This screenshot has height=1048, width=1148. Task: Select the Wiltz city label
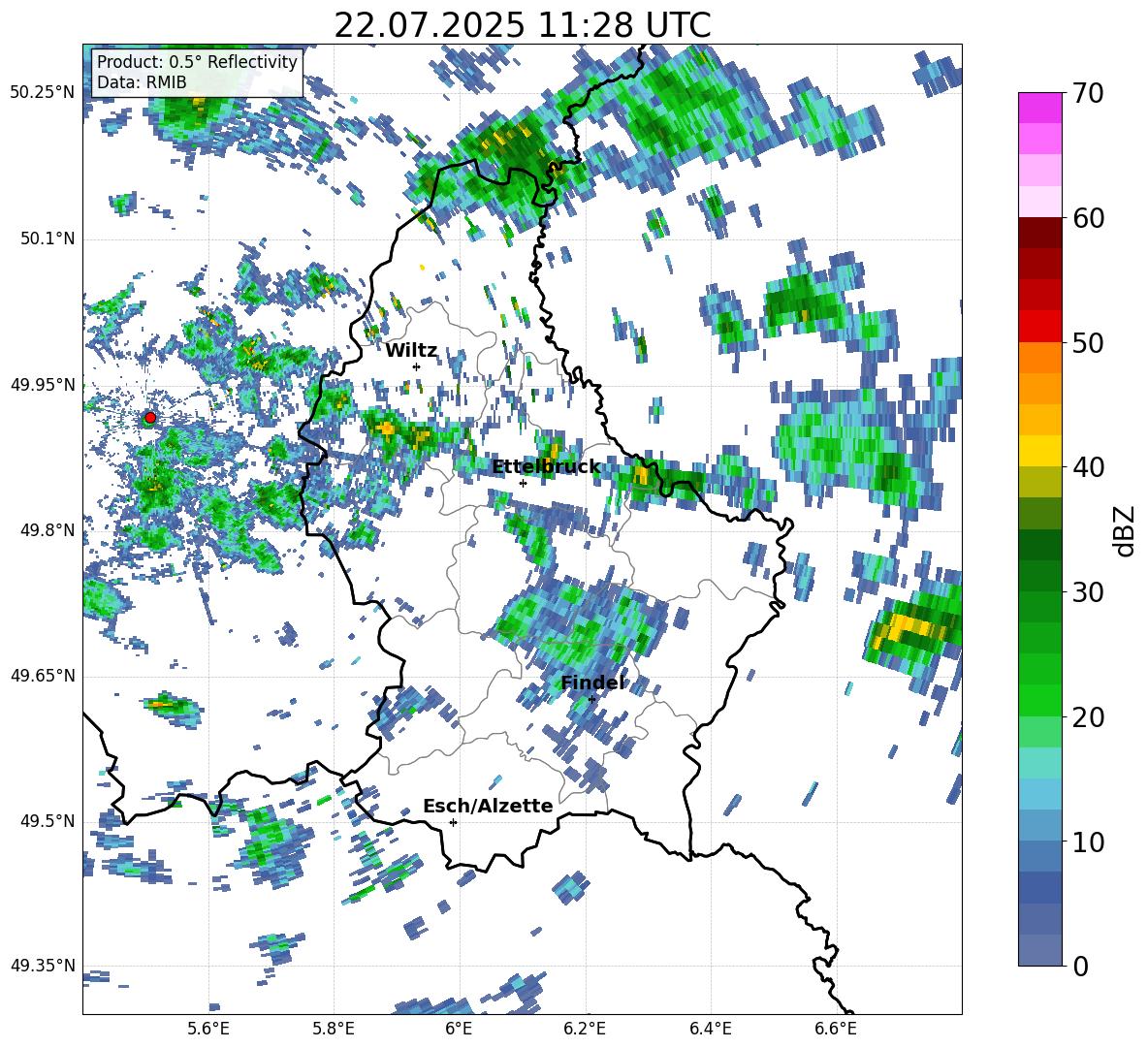(411, 351)
